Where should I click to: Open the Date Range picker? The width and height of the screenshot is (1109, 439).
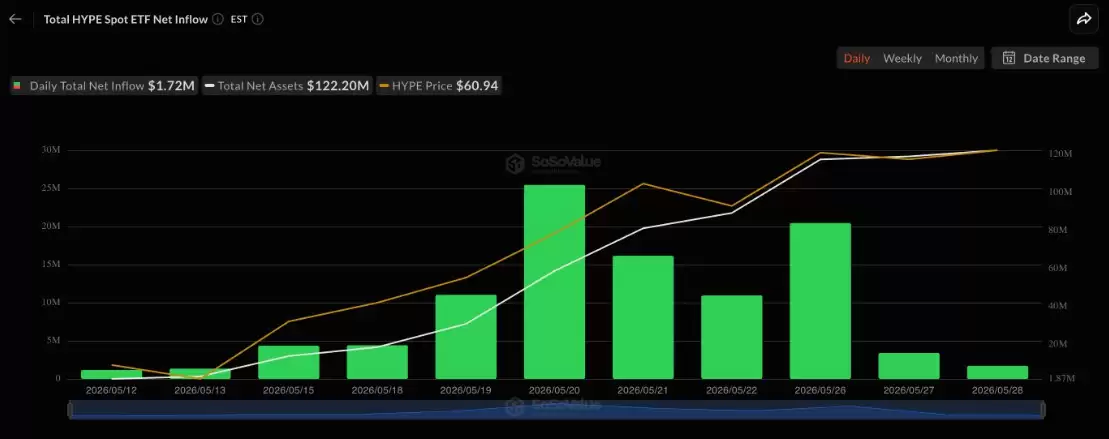1044,58
